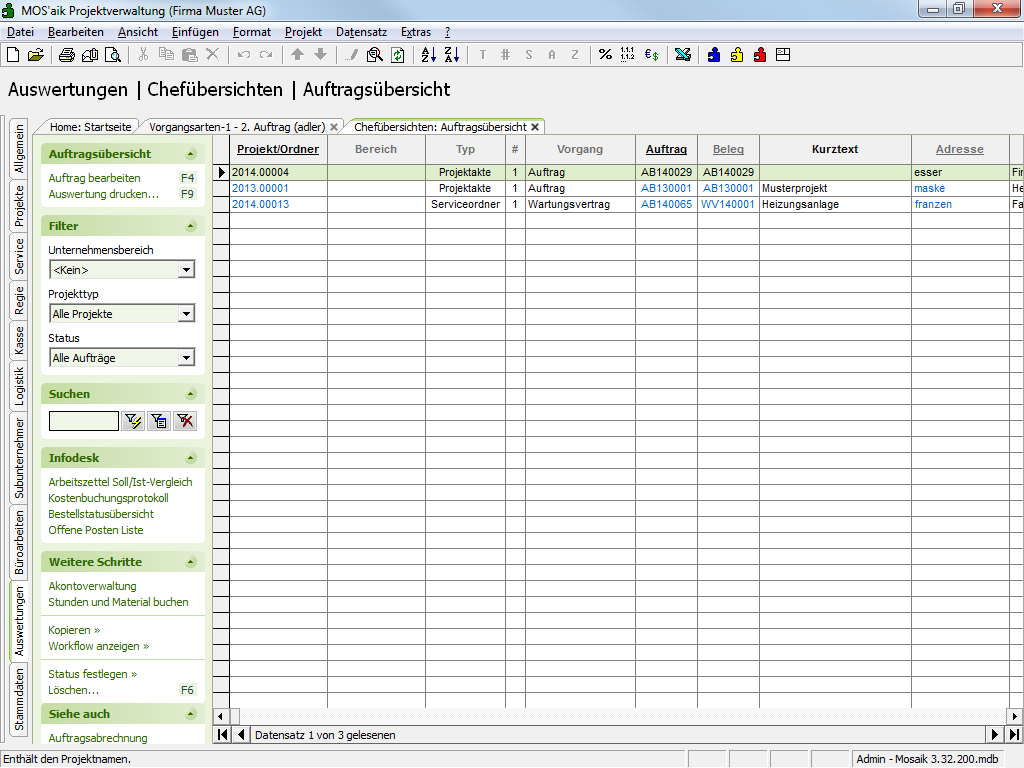This screenshot has width=1024, height=768.
Task: Open project link 2013.00001
Action: 260,188
